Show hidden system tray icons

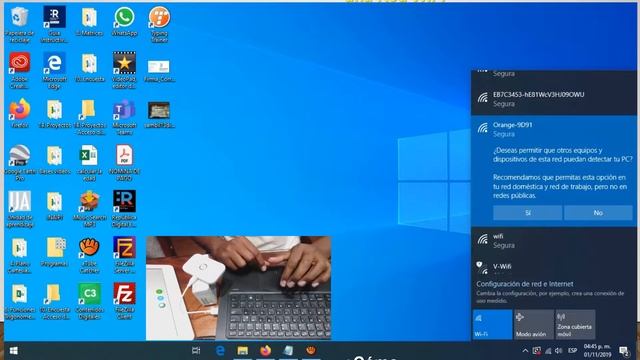525,351
